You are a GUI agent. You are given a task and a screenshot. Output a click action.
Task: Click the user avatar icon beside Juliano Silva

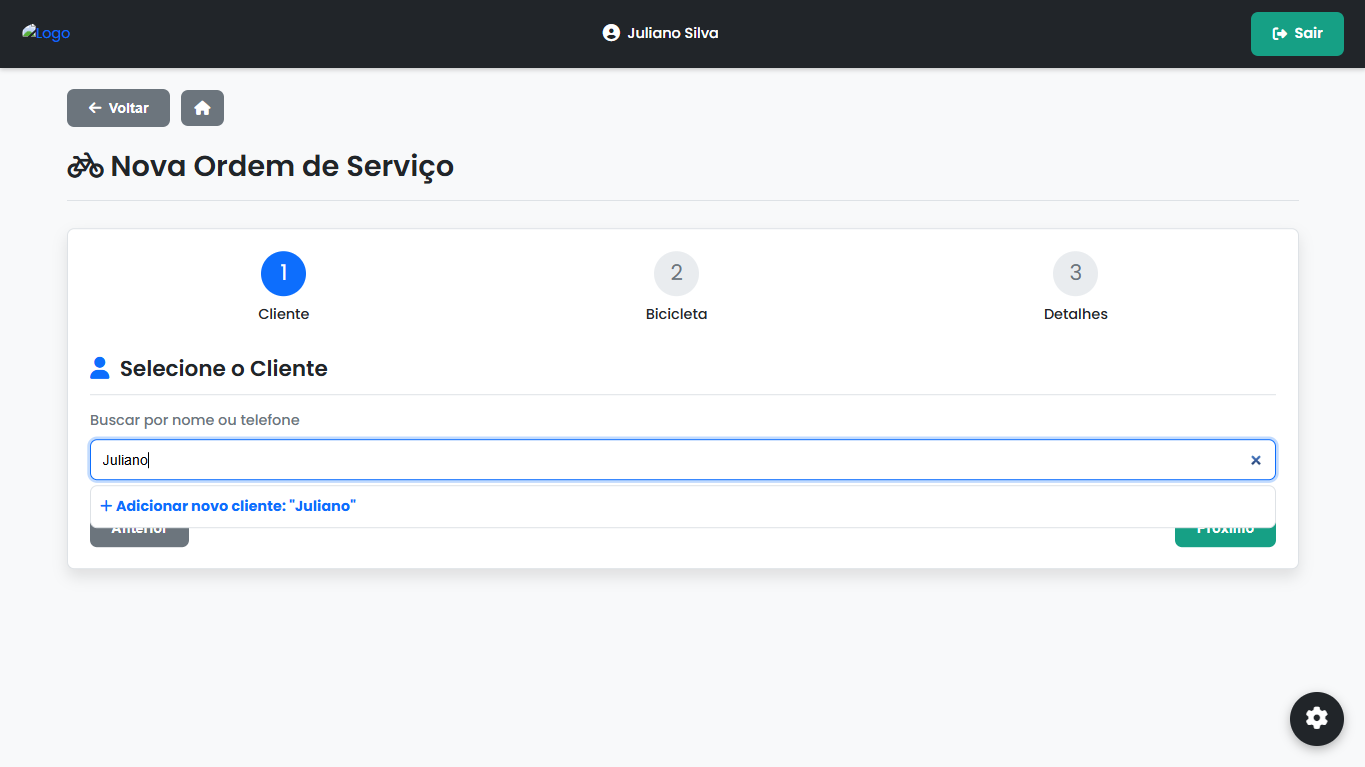click(x=611, y=33)
